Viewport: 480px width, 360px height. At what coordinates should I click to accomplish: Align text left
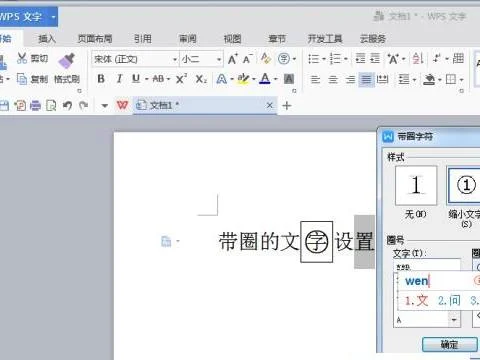tap(315, 80)
